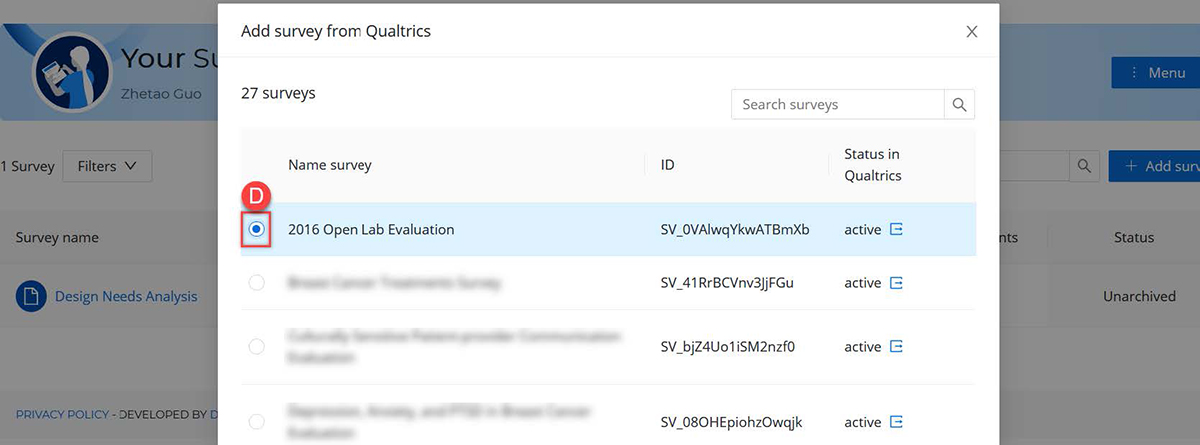1200x445 pixels.
Task: Open the PRIVACY POLICY link
Action: coord(62,413)
